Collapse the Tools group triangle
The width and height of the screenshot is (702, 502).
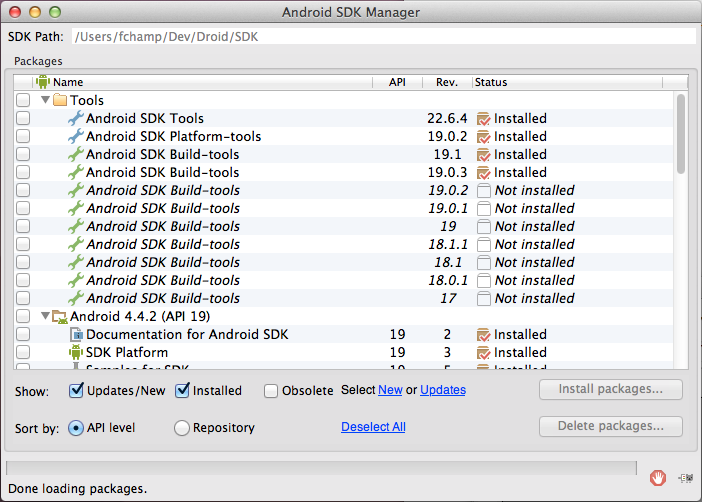45,99
